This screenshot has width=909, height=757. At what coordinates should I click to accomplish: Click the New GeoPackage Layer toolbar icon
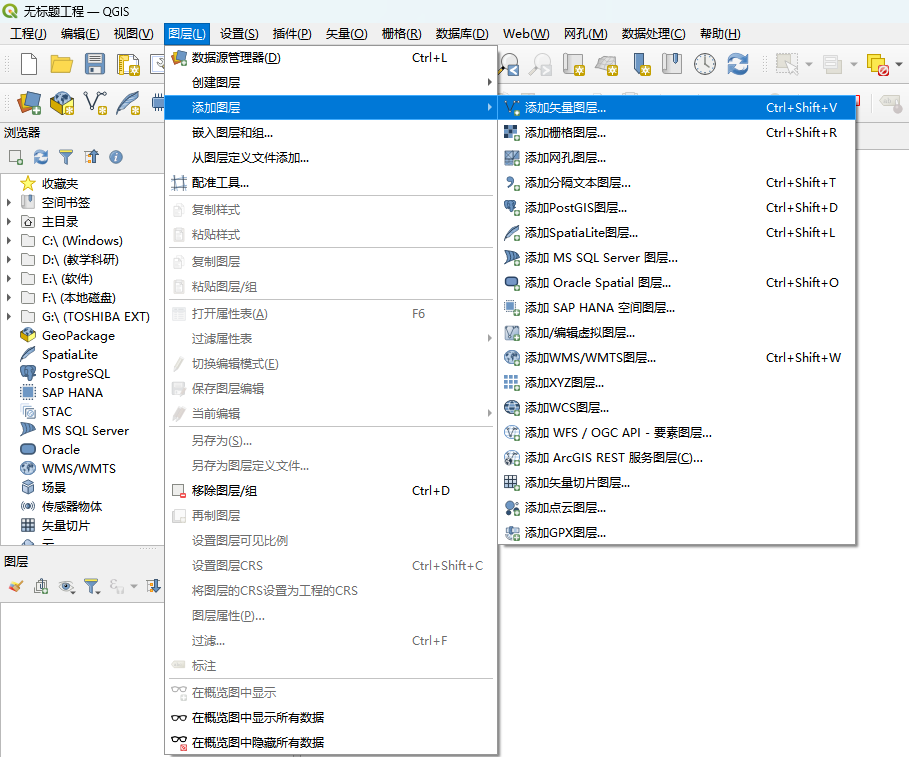[x=62, y=103]
